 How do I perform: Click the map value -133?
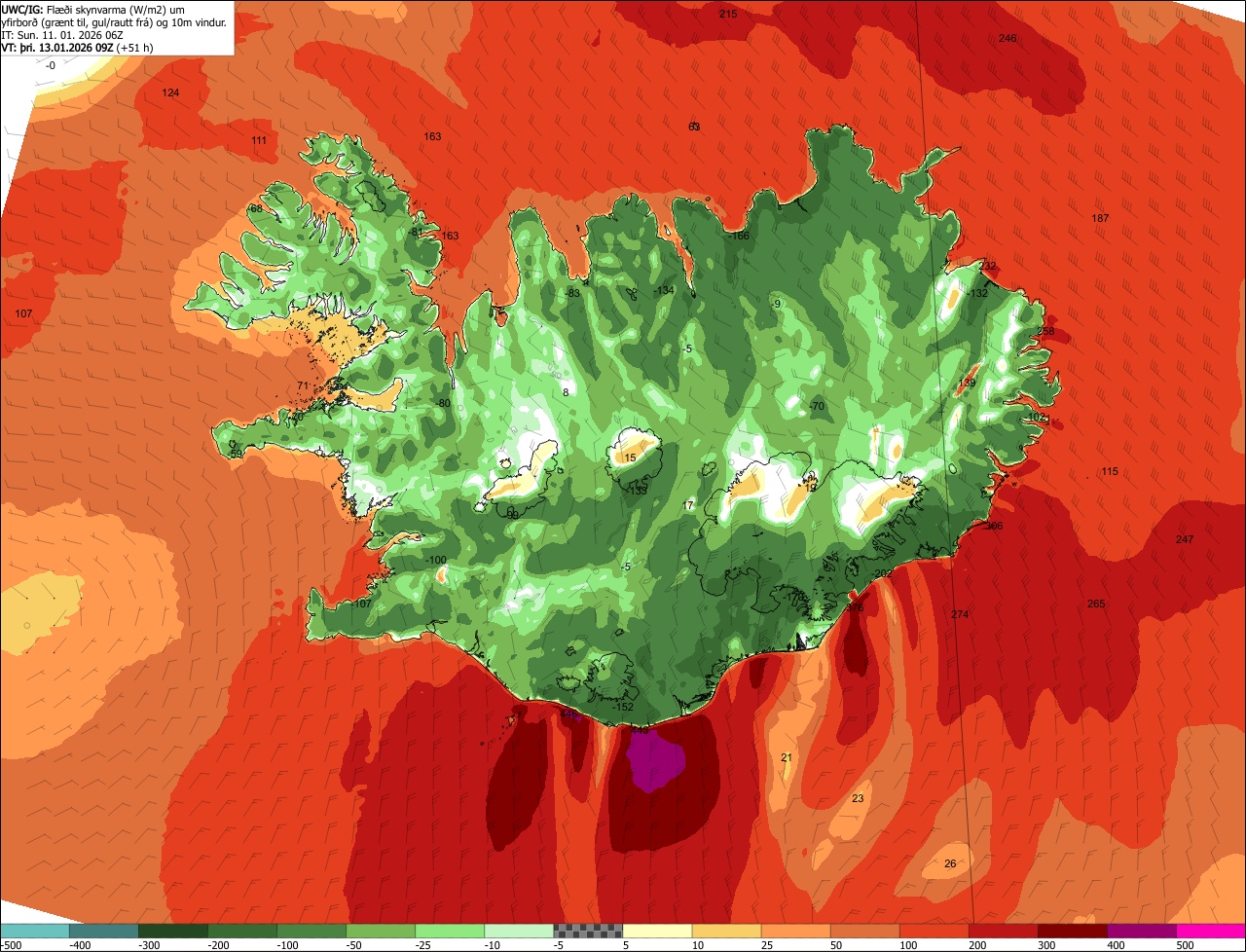point(638,492)
